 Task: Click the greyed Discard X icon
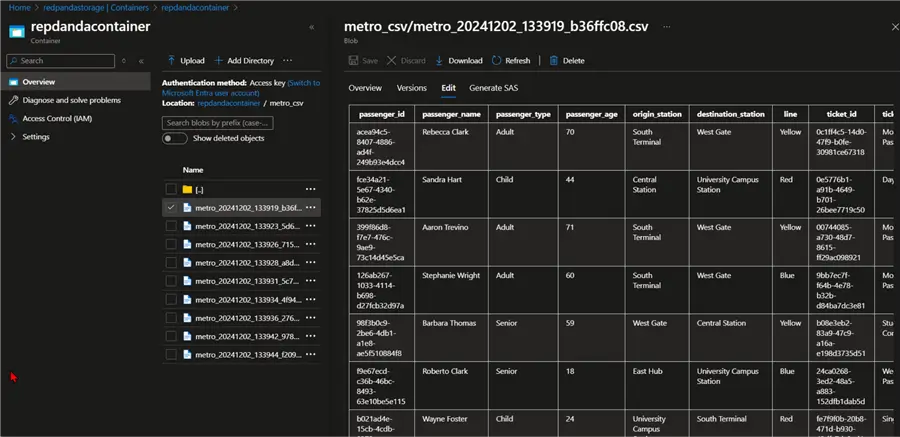point(391,60)
